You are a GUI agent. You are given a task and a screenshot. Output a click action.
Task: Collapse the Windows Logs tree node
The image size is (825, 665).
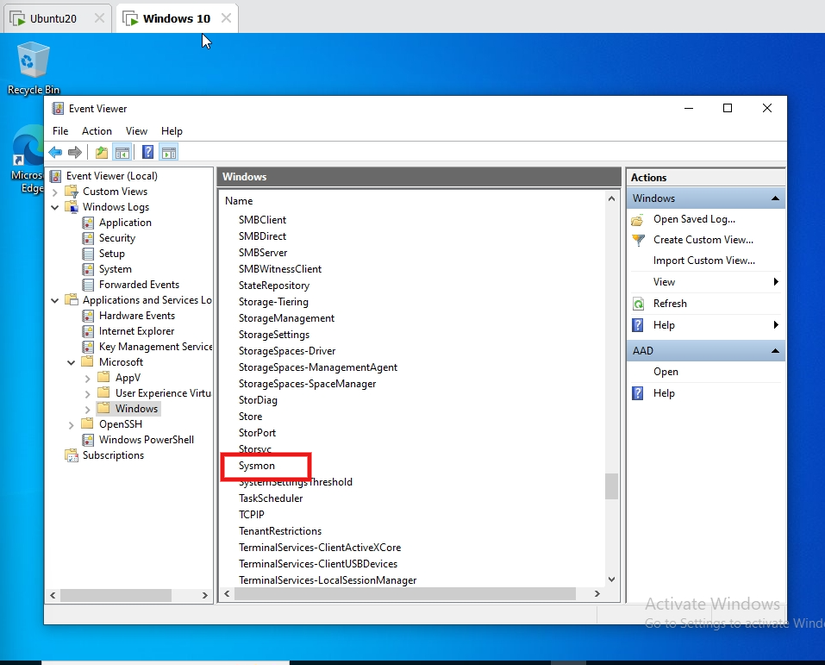pyautogui.click(x=55, y=207)
